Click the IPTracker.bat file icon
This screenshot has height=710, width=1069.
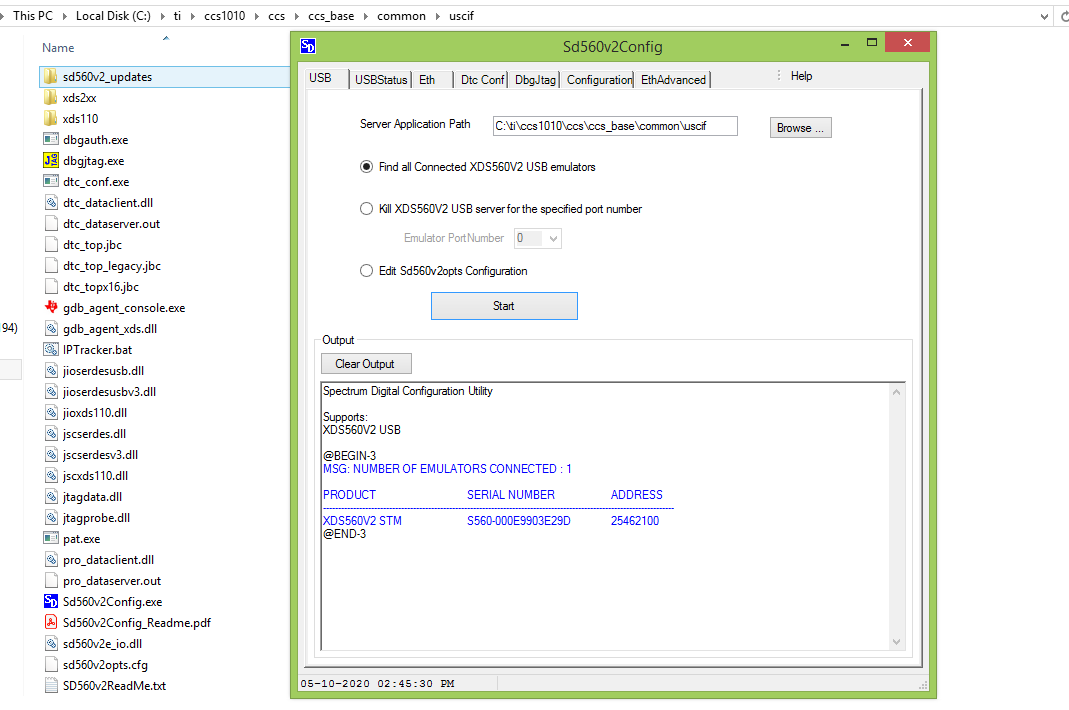(50, 350)
